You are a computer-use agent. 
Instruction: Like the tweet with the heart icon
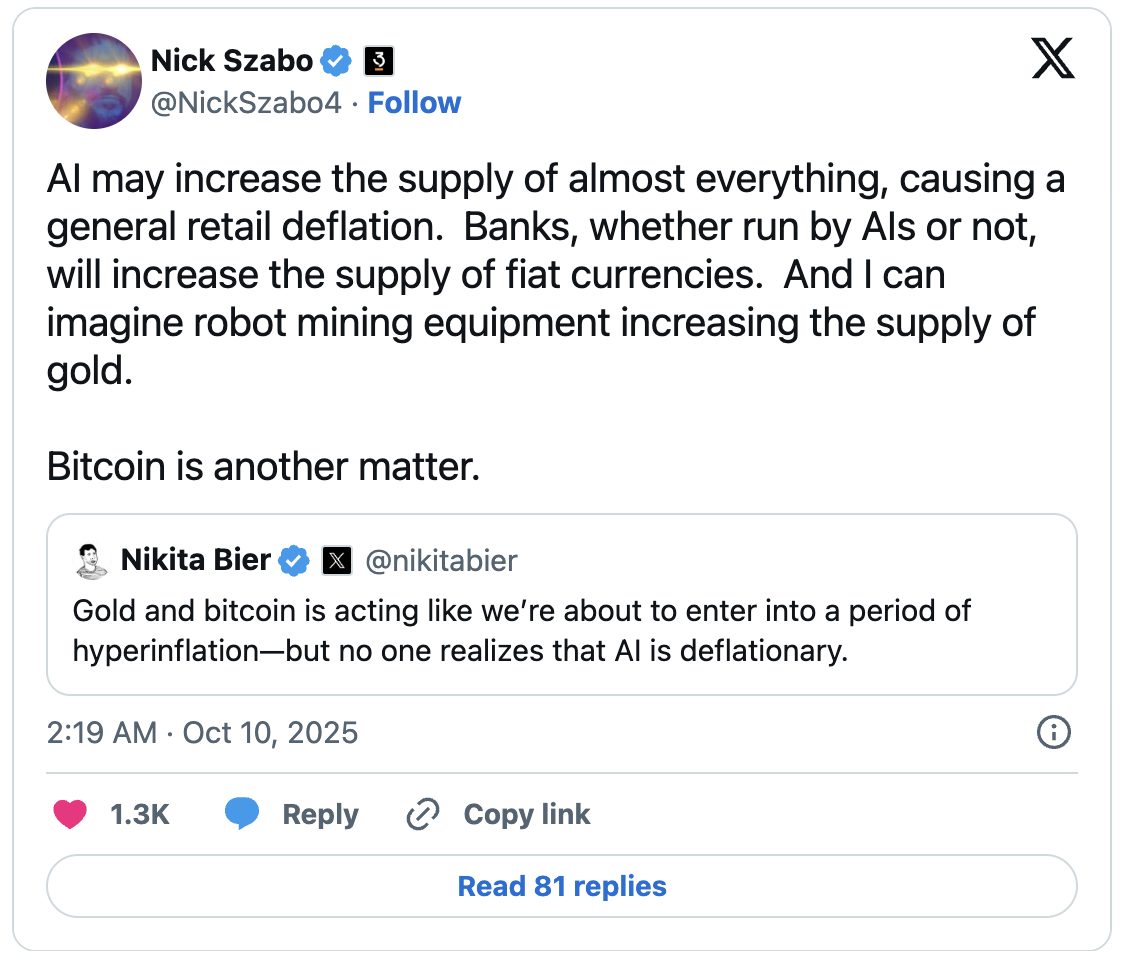pos(69,815)
